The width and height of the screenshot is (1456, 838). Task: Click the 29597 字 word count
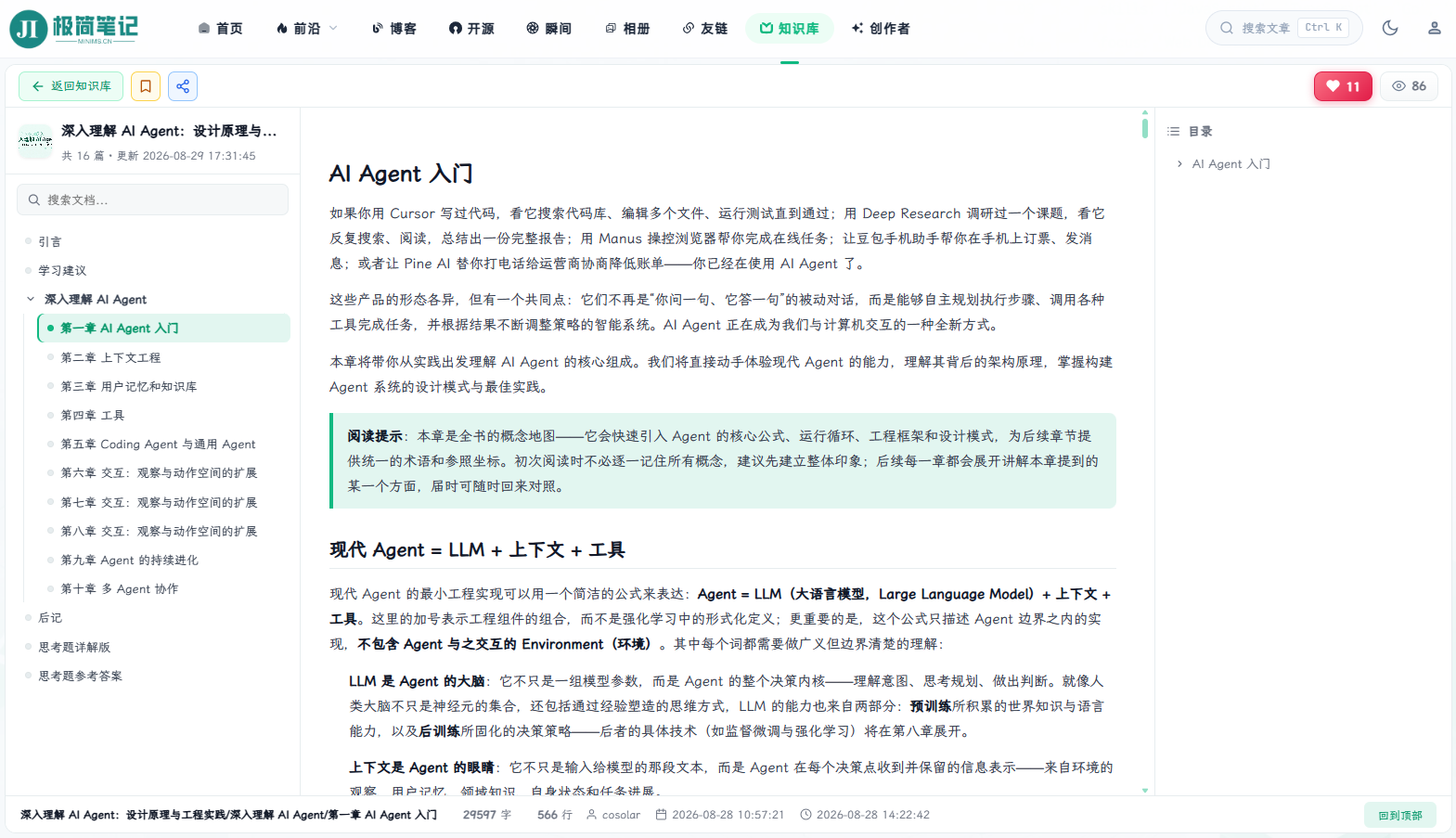pos(487,815)
